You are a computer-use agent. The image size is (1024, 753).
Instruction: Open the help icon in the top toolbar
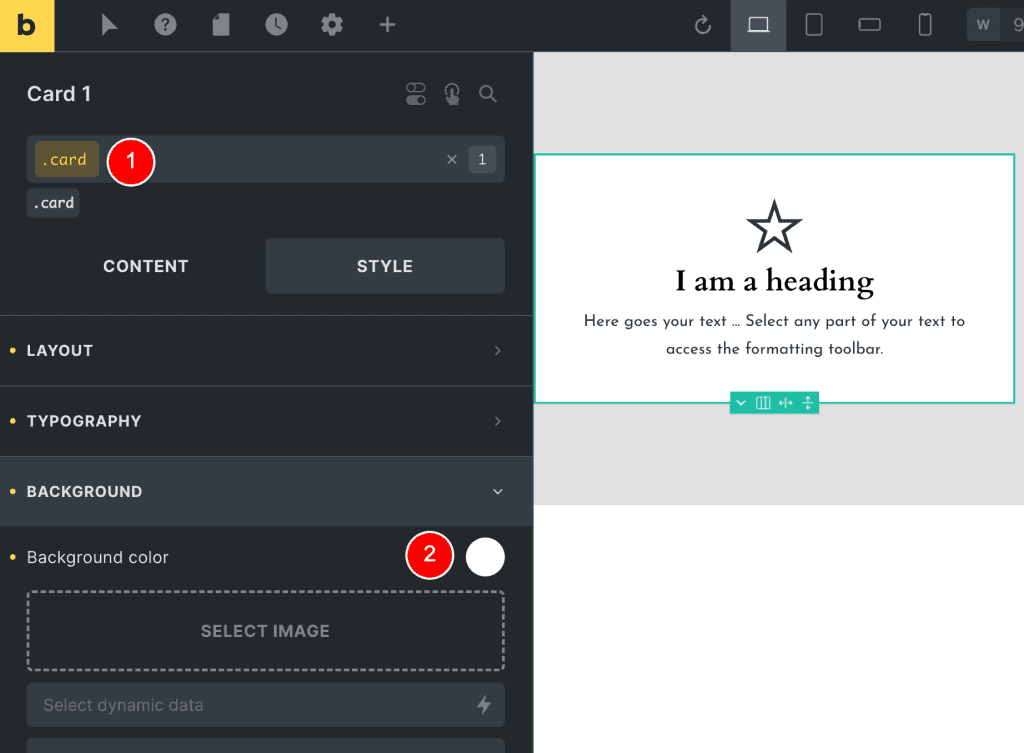point(165,25)
